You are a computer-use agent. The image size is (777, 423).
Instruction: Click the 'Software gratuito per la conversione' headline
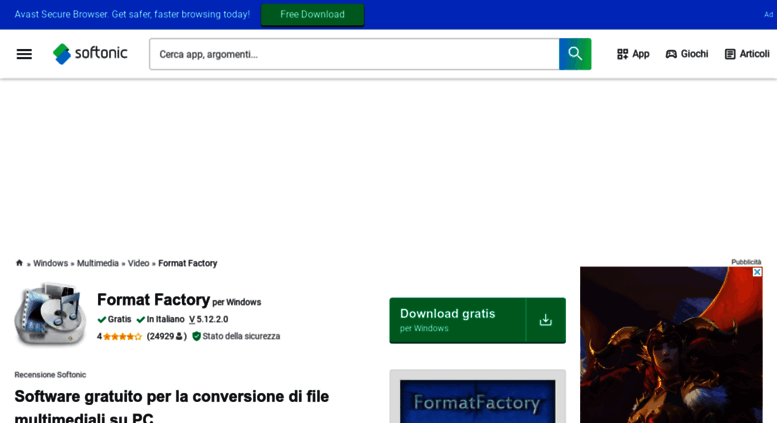[171, 406]
